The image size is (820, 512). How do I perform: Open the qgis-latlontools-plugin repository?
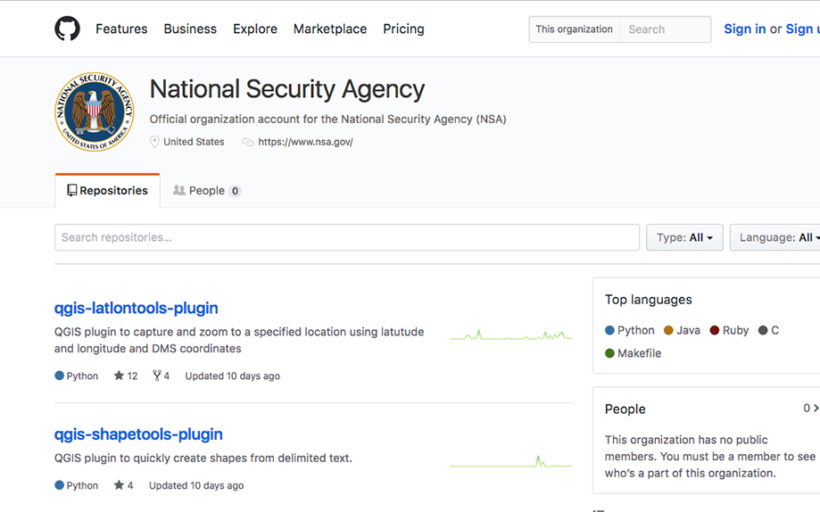click(x=136, y=308)
